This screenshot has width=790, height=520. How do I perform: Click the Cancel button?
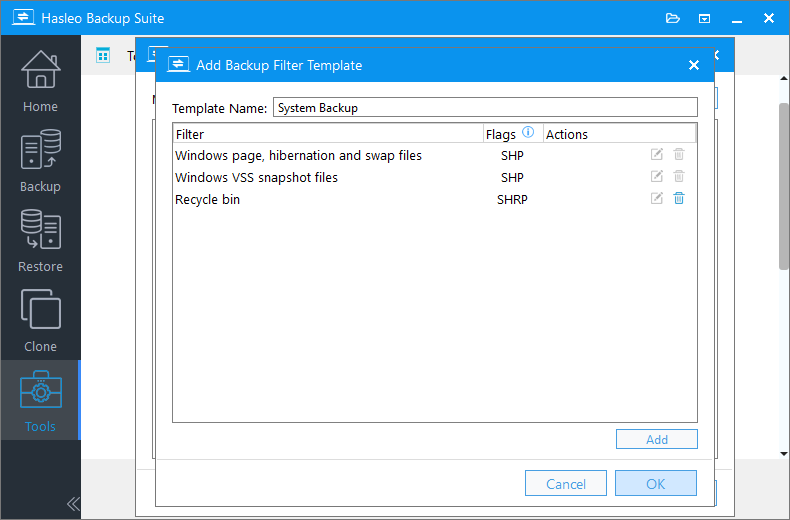pos(566,483)
